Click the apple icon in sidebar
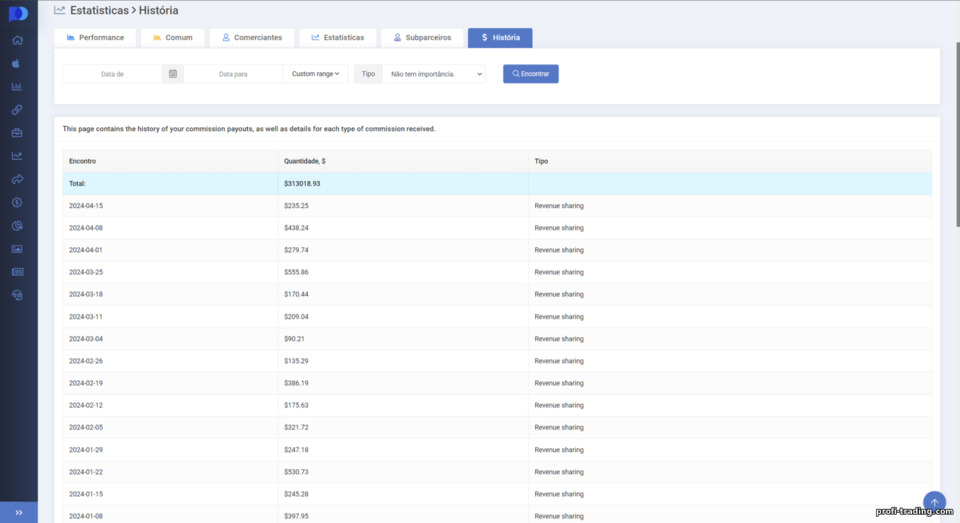This screenshot has height=523, width=960. pyautogui.click(x=17, y=64)
